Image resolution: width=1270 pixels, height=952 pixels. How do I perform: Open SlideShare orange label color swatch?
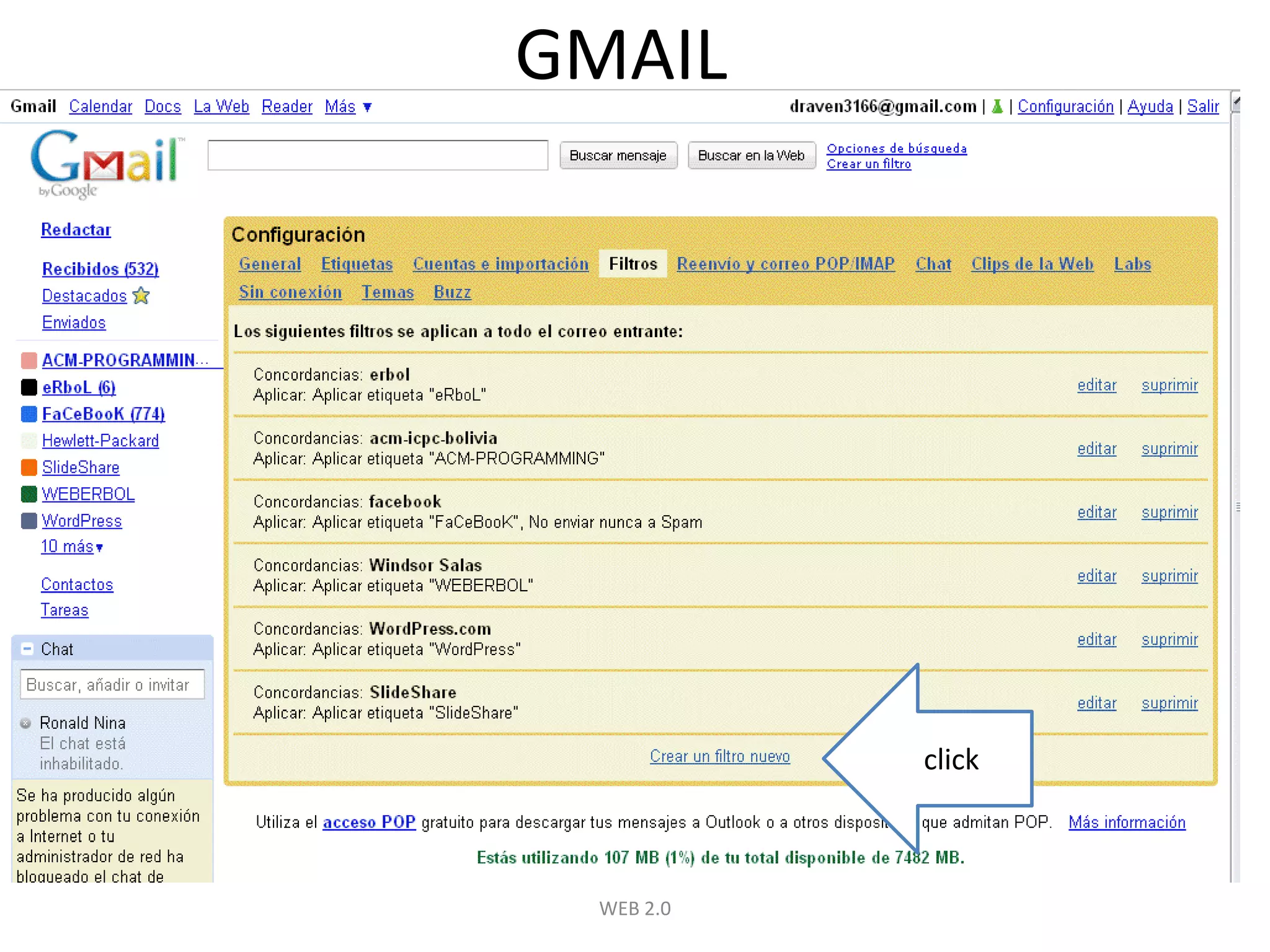29,467
